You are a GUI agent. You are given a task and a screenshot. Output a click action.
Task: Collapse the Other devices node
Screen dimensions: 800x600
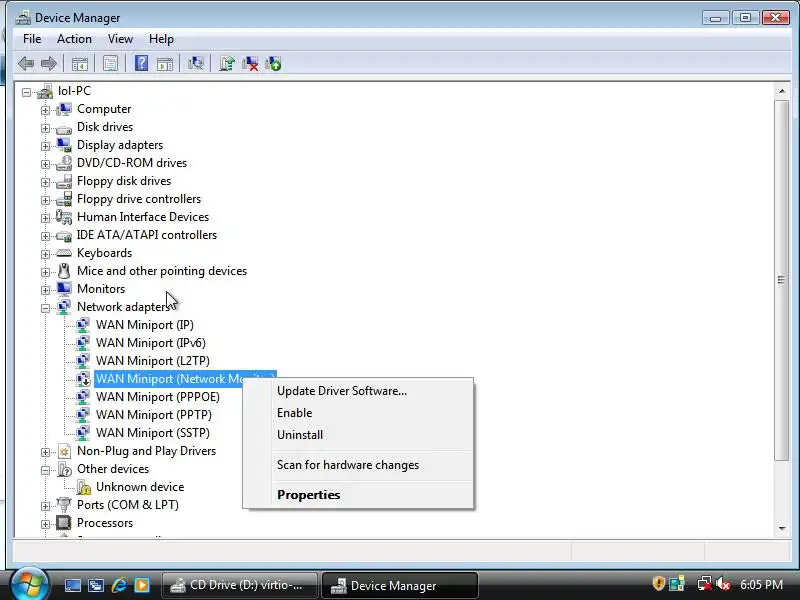pos(45,470)
